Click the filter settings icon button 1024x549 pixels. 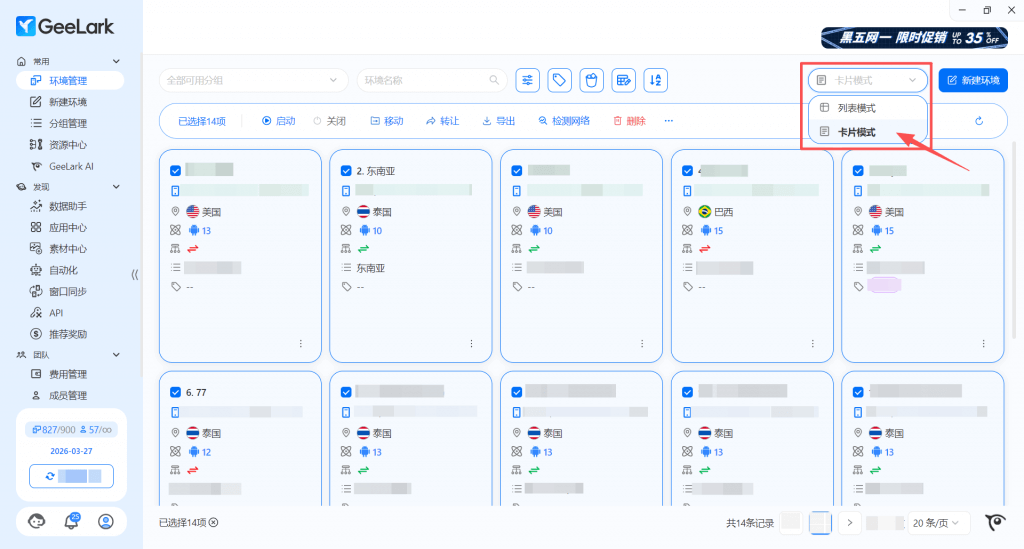pos(528,80)
